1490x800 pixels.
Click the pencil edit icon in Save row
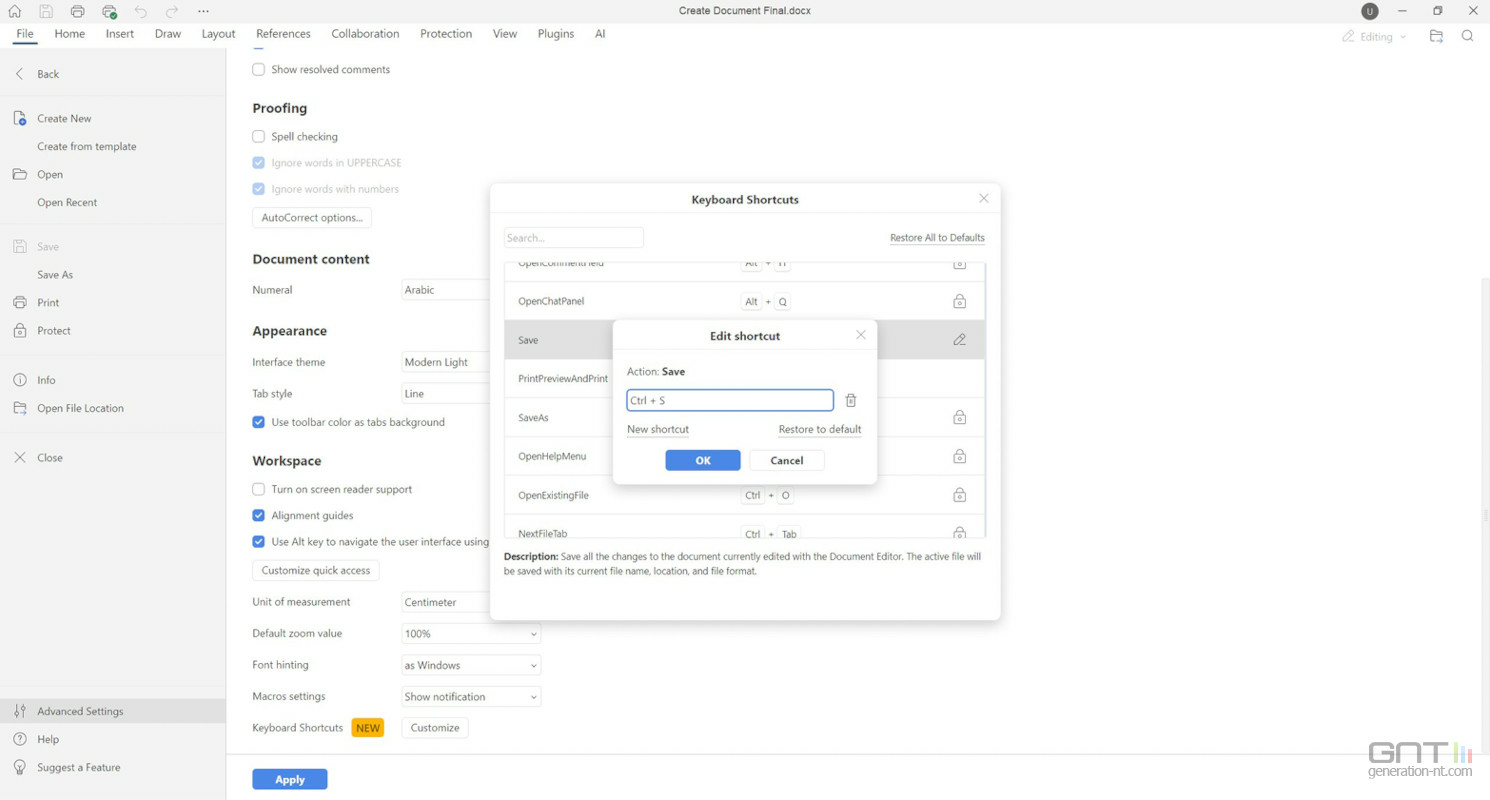click(959, 340)
